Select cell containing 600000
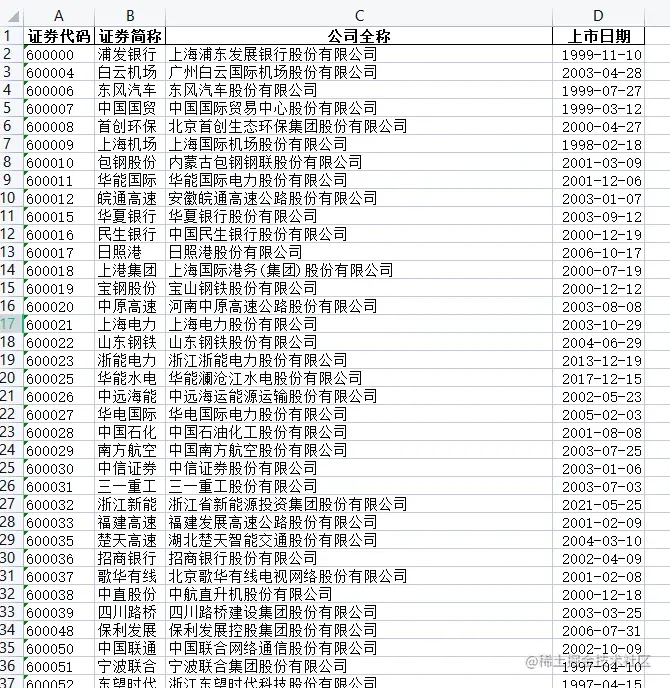The height and width of the screenshot is (688, 670). coord(59,54)
